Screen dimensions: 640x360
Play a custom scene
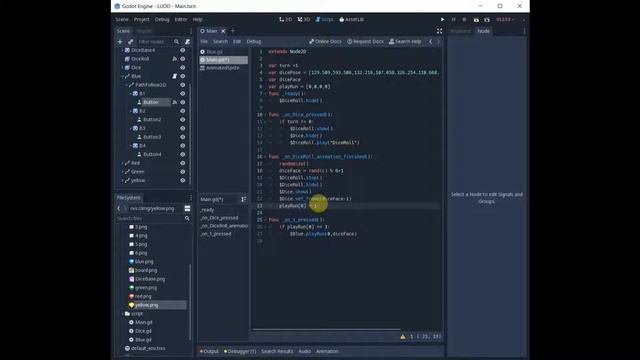pyautogui.click(x=487, y=20)
